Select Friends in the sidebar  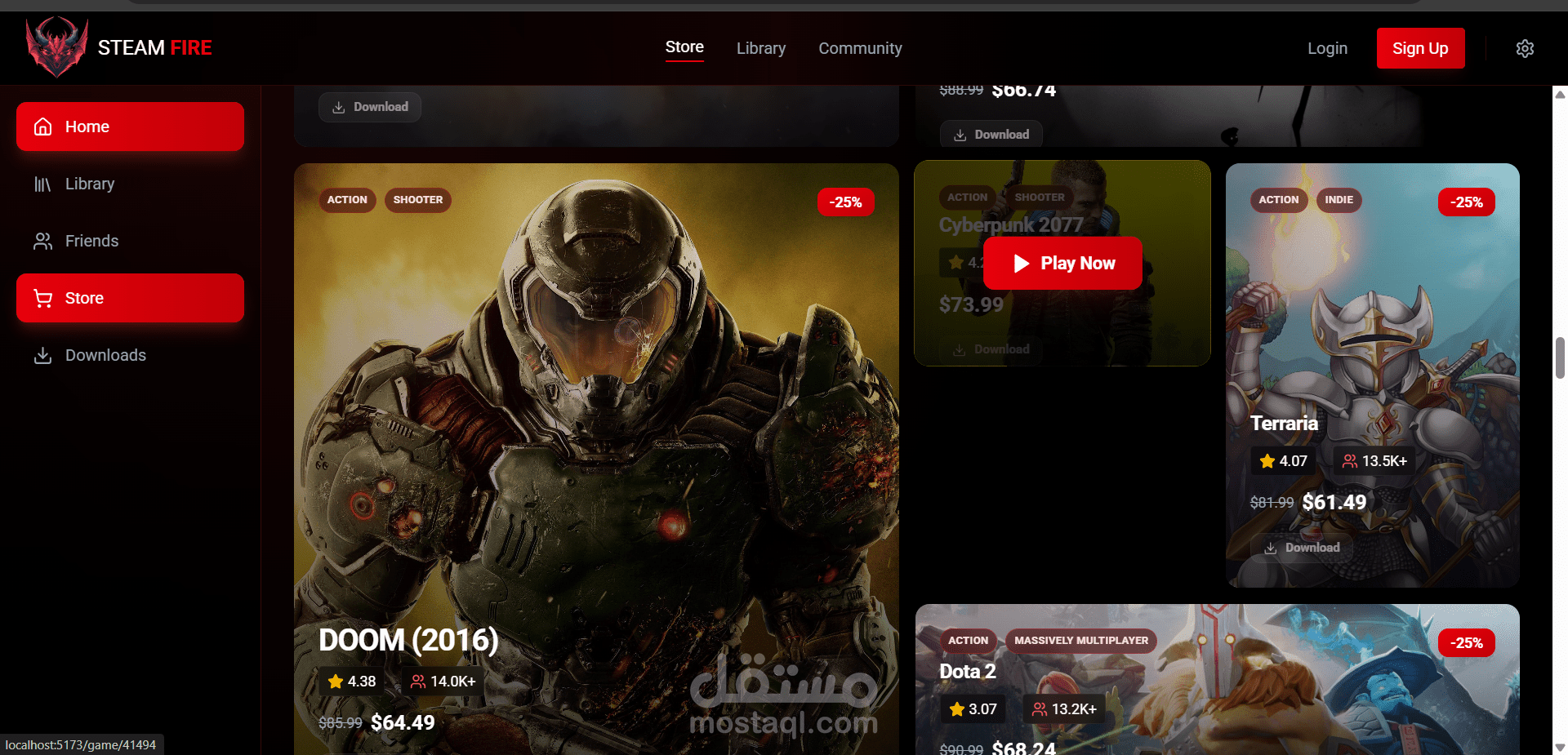[x=130, y=241]
